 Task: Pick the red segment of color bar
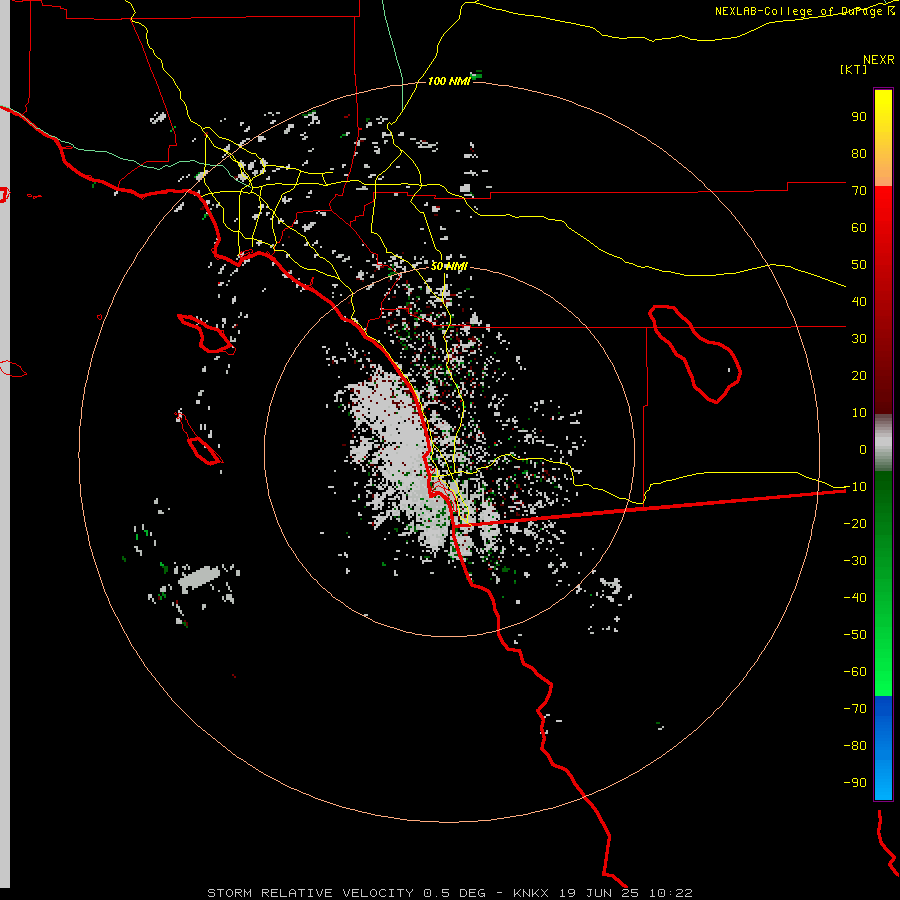(883, 300)
